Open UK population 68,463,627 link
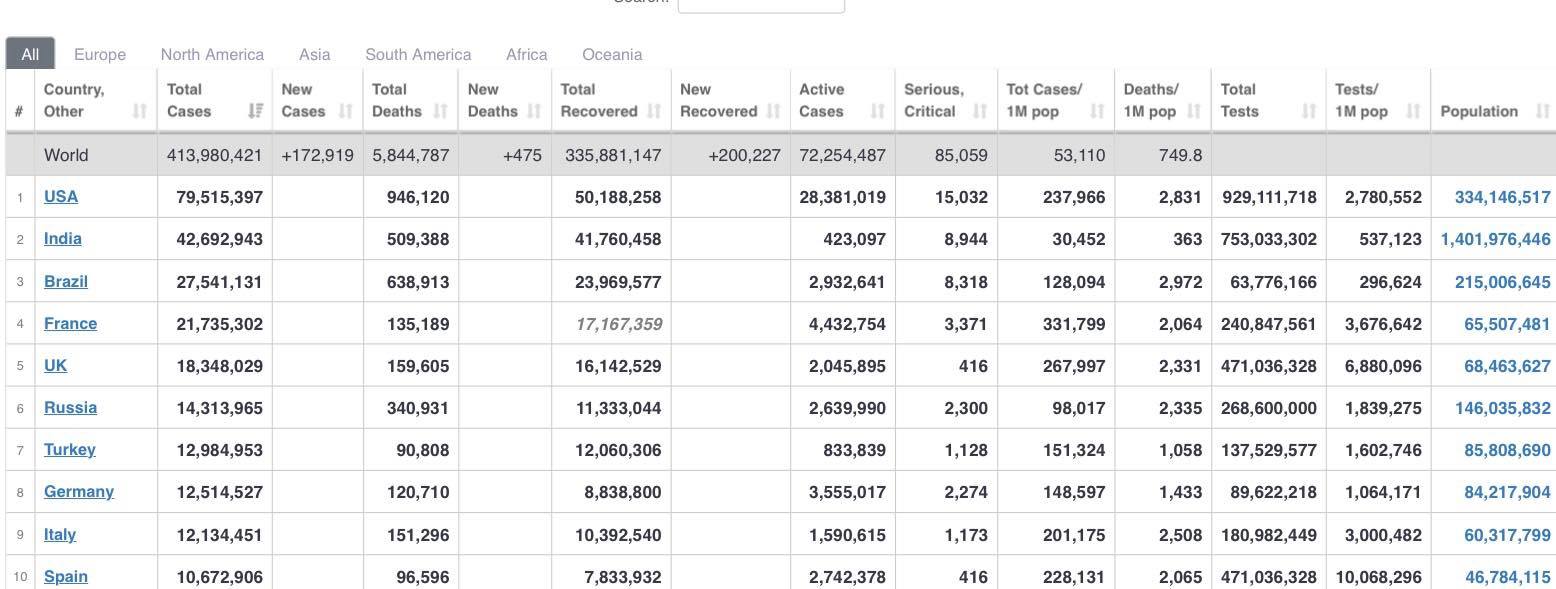The image size is (1556, 589). (x=1507, y=366)
